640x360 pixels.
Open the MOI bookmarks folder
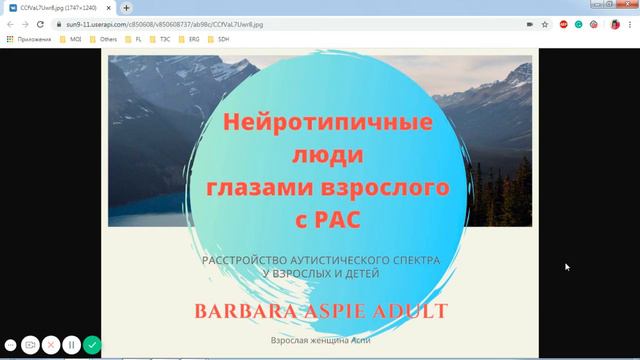click(x=71, y=39)
